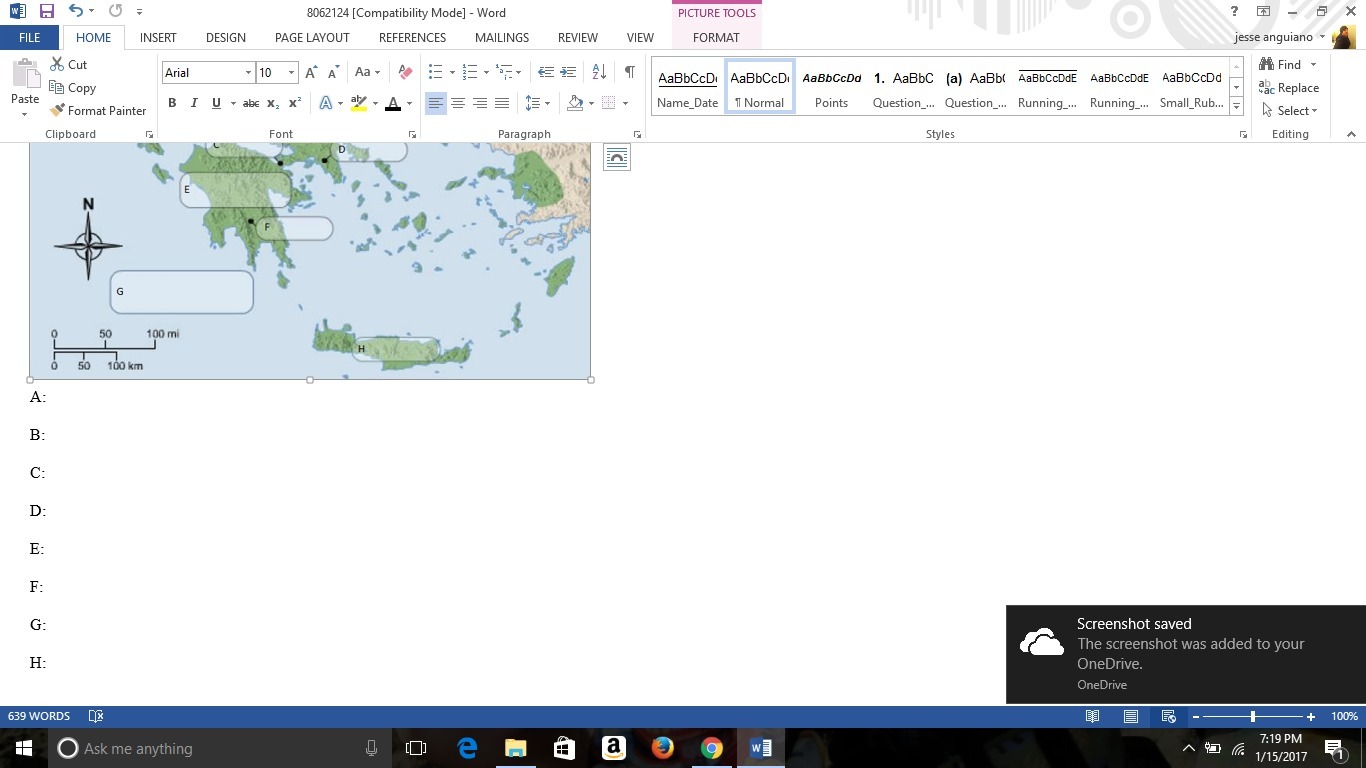Open the FILE menu
This screenshot has width=1366, height=768.
point(30,37)
